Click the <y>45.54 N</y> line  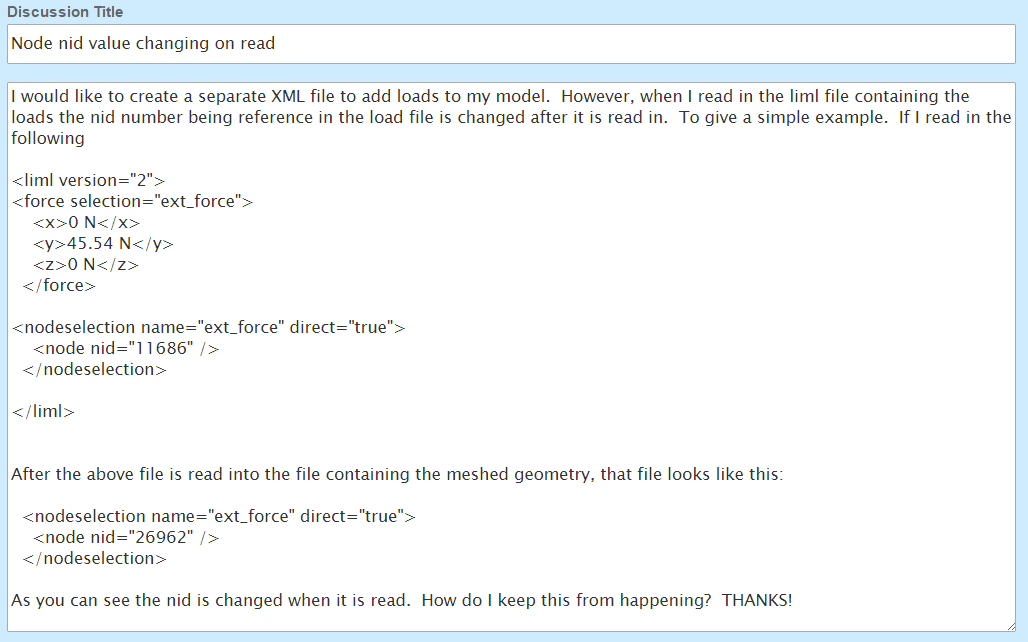point(104,243)
